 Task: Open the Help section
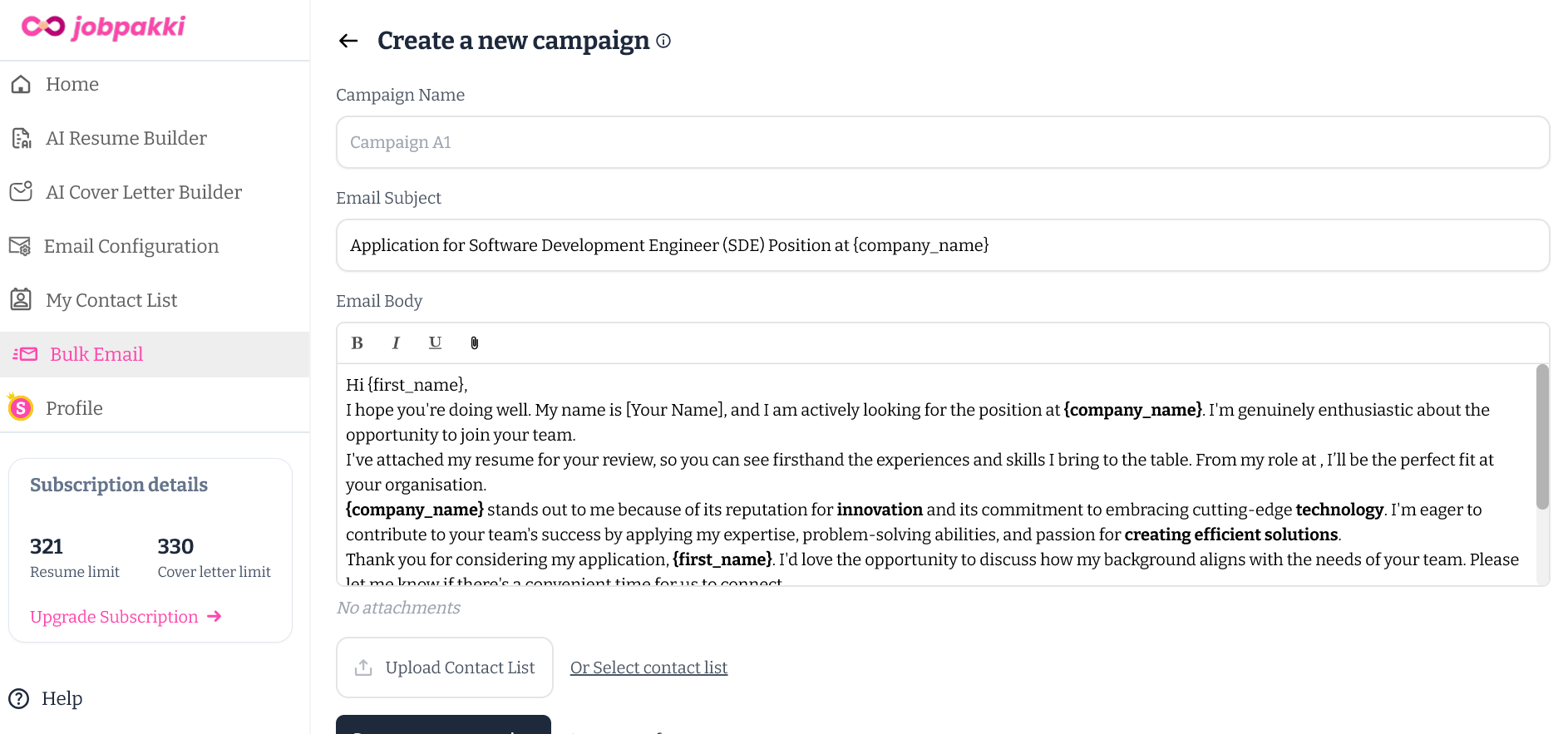point(62,699)
